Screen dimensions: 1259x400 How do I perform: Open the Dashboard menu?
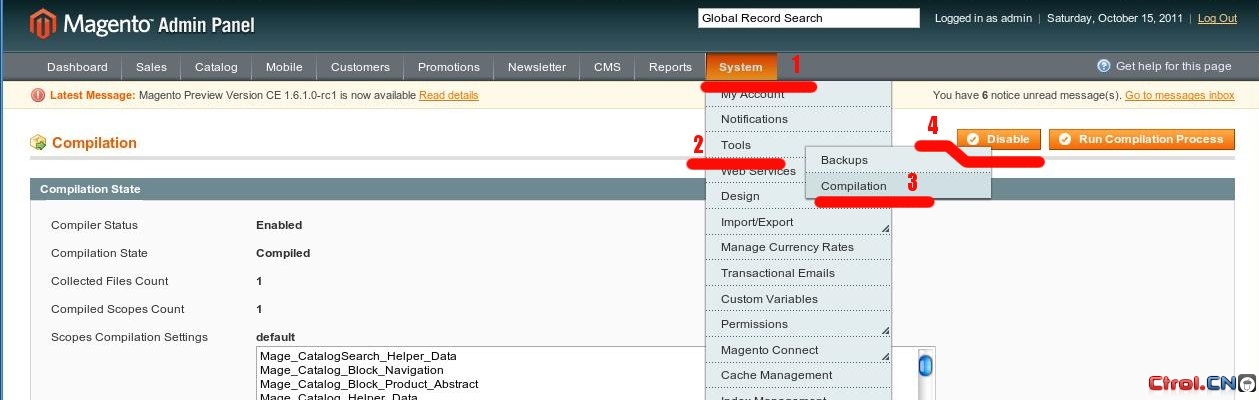tap(77, 67)
